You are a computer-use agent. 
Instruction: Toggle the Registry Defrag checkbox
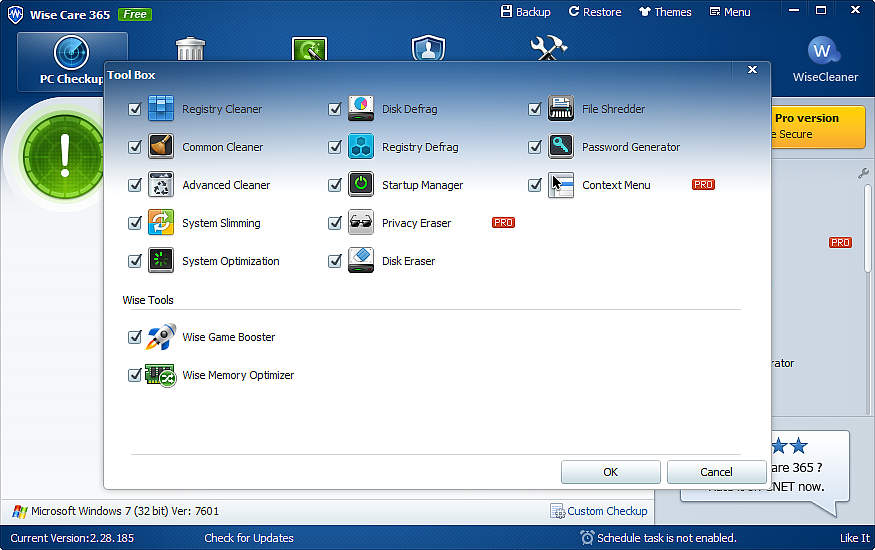click(x=335, y=147)
